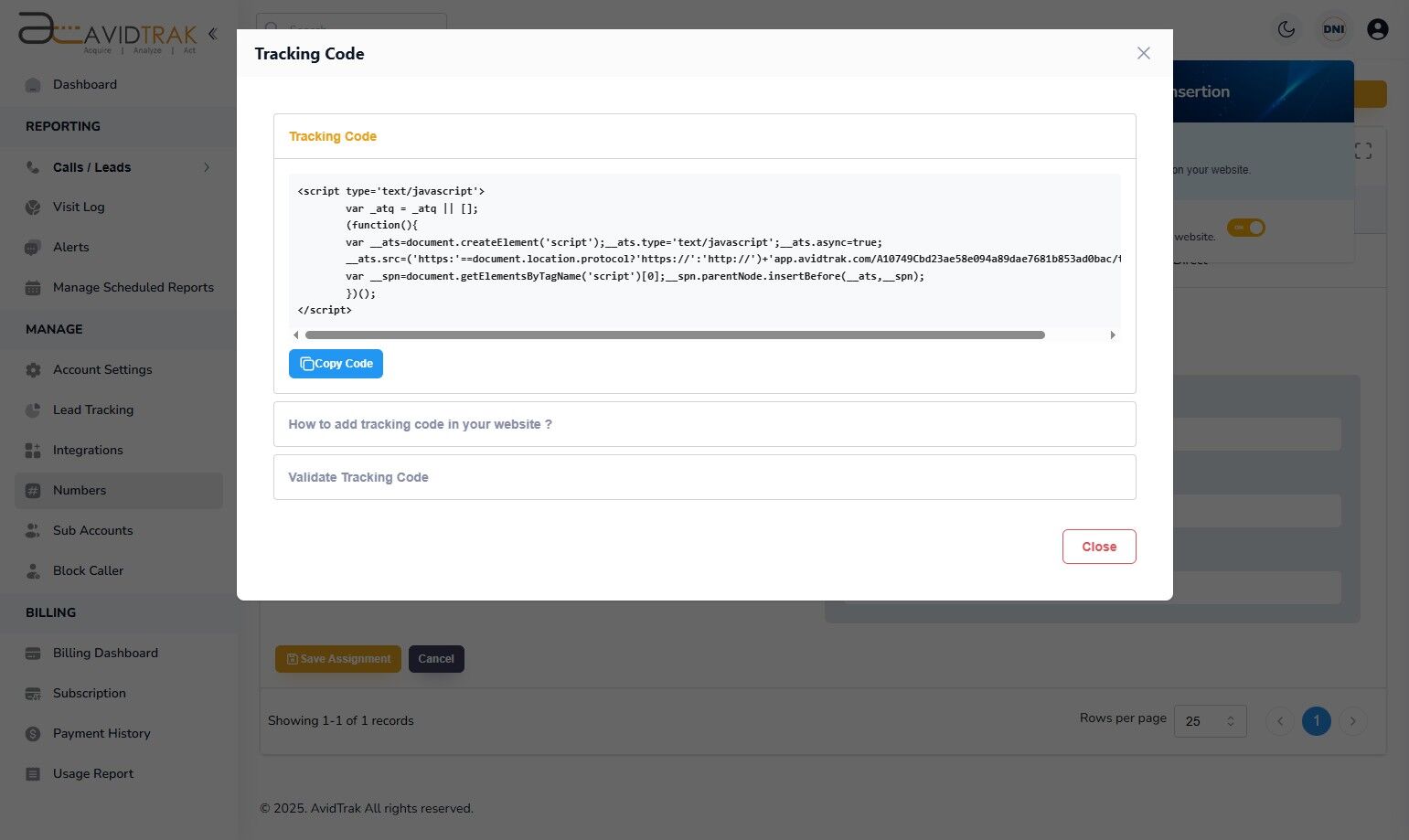Disable the ON switch for website tracking
The image size is (1409, 840).
(1245, 228)
